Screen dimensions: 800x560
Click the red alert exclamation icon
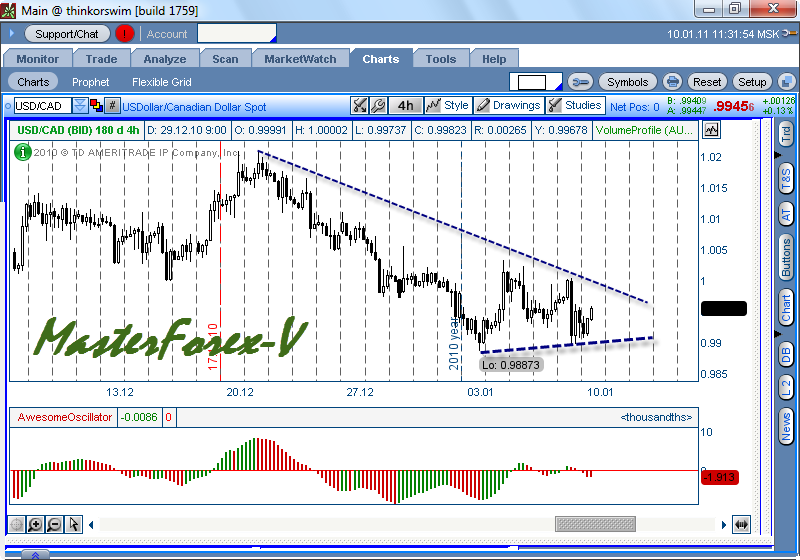click(x=124, y=34)
